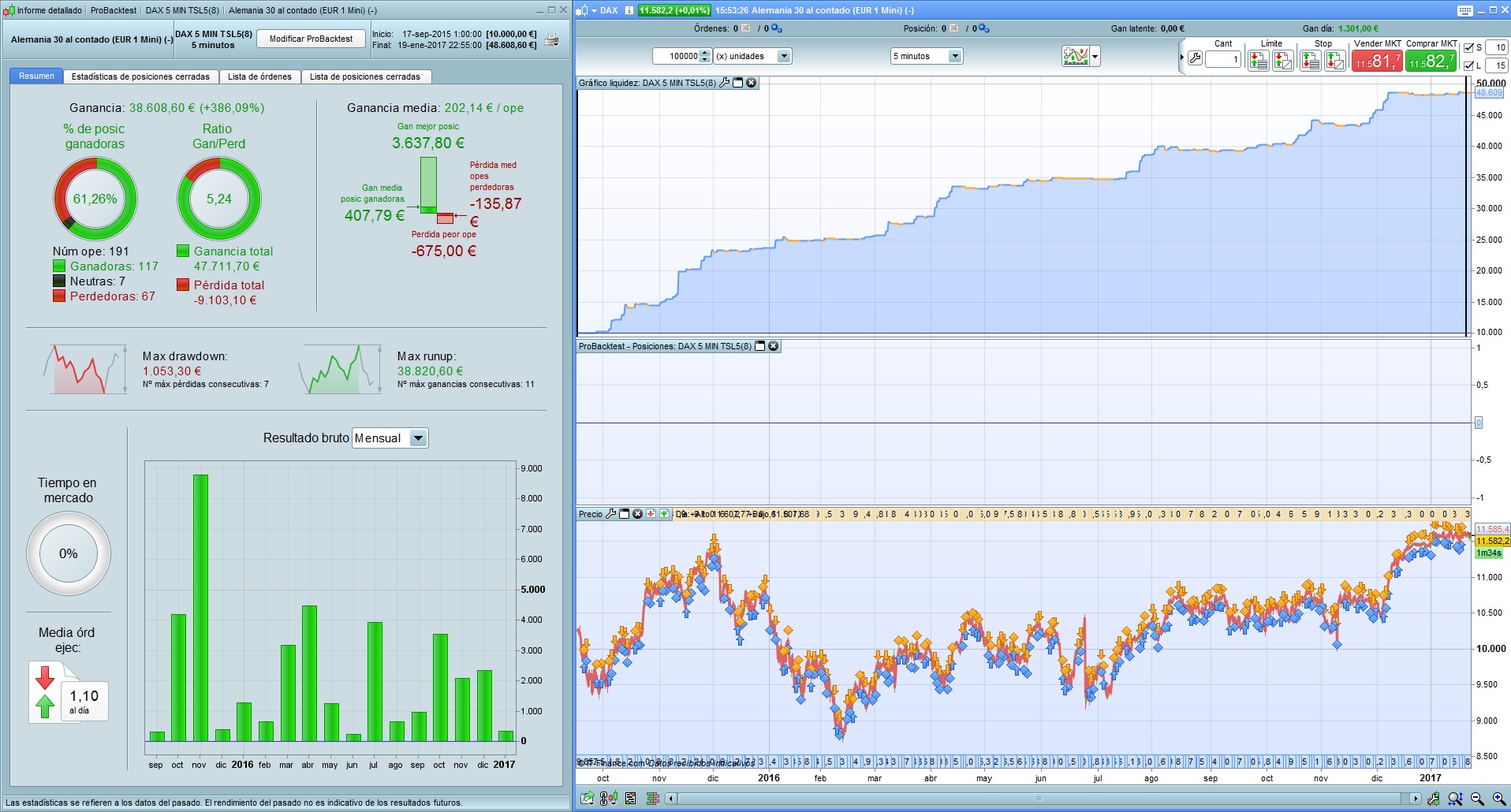
Task: Open the Lista de posiciones cerradas tab
Action: click(365, 76)
